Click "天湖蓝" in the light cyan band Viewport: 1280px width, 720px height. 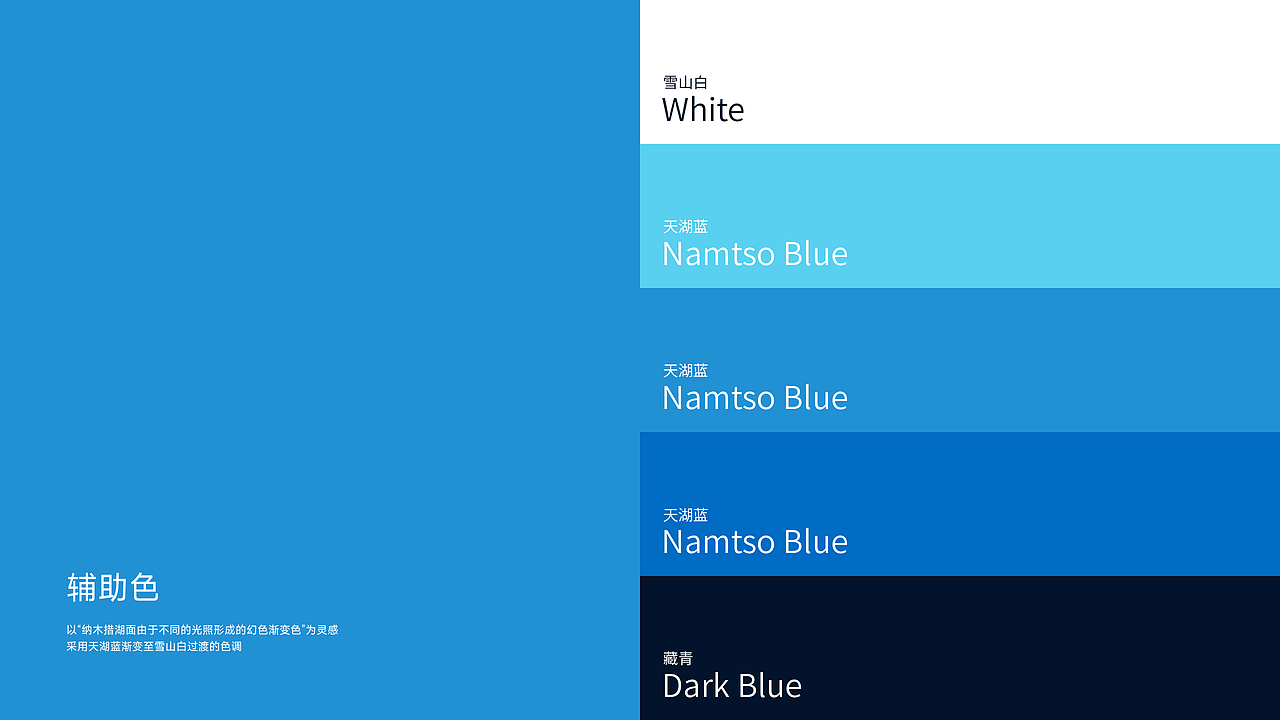[x=685, y=226]
